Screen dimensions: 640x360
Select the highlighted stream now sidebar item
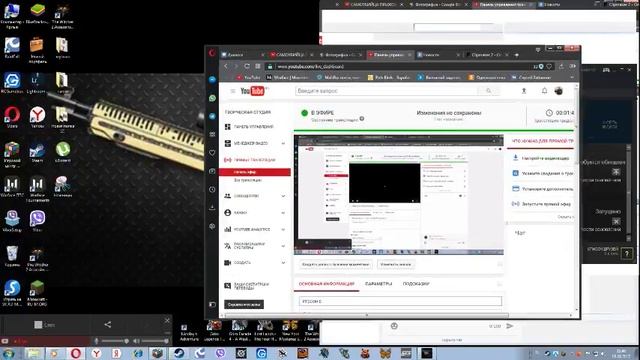tap(255, 172)
